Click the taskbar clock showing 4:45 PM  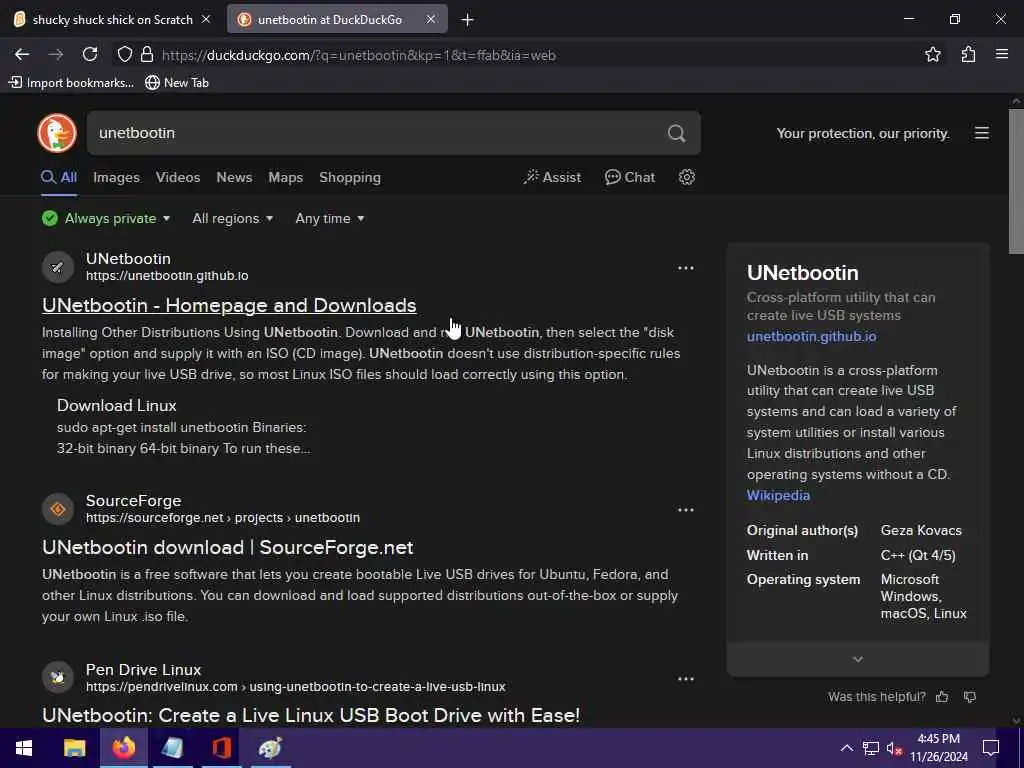[x=938, y=748]
